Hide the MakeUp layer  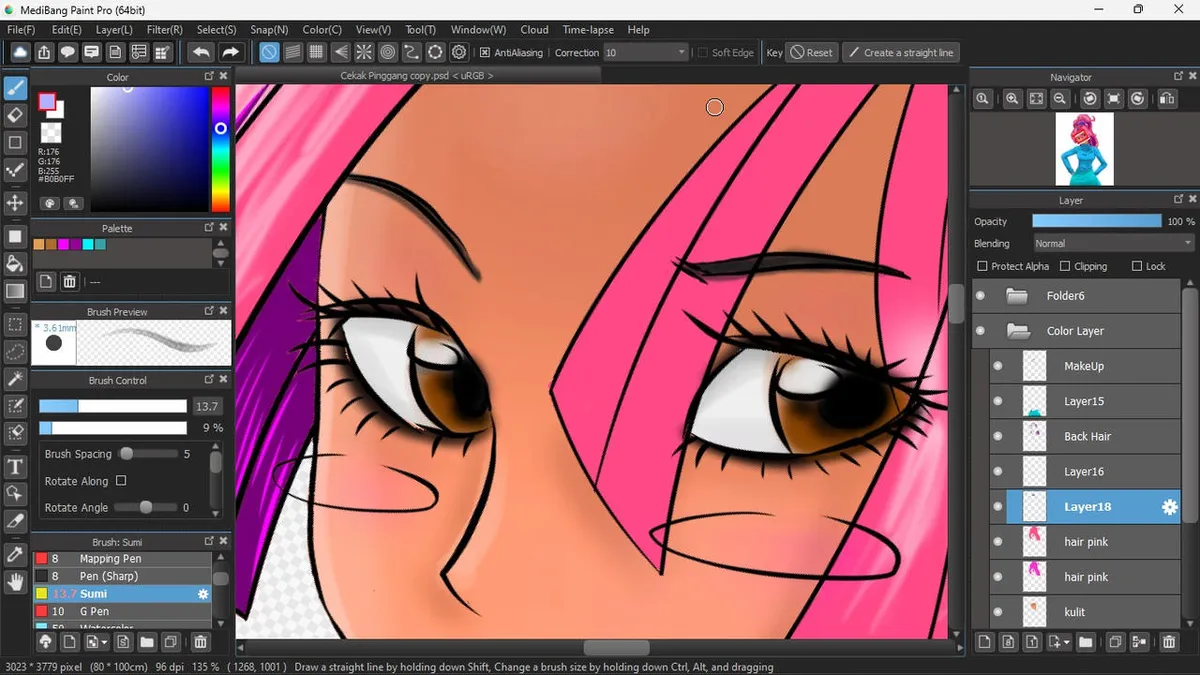[x=997, y=366]
